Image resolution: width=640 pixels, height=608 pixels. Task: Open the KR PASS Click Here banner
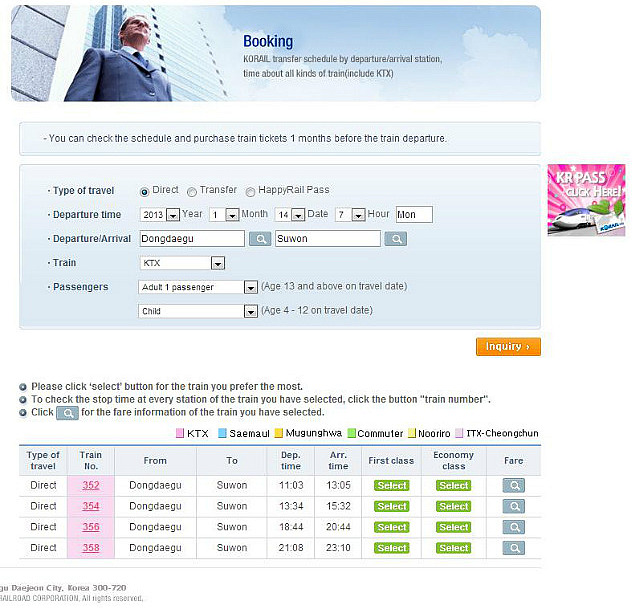pyautogui.click(x=586, y=200)
